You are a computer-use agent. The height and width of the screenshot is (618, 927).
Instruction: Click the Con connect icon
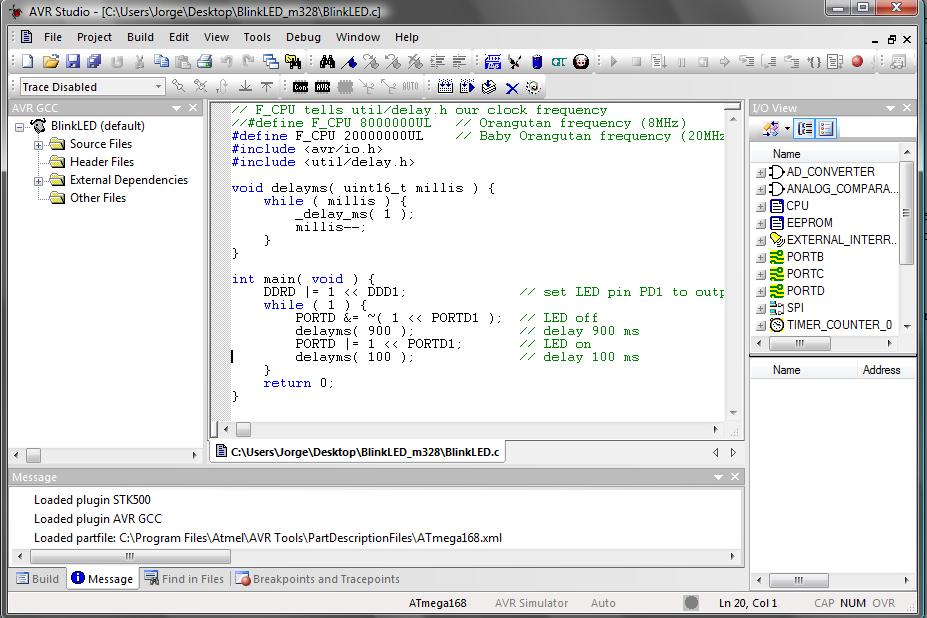coord(300,87)
